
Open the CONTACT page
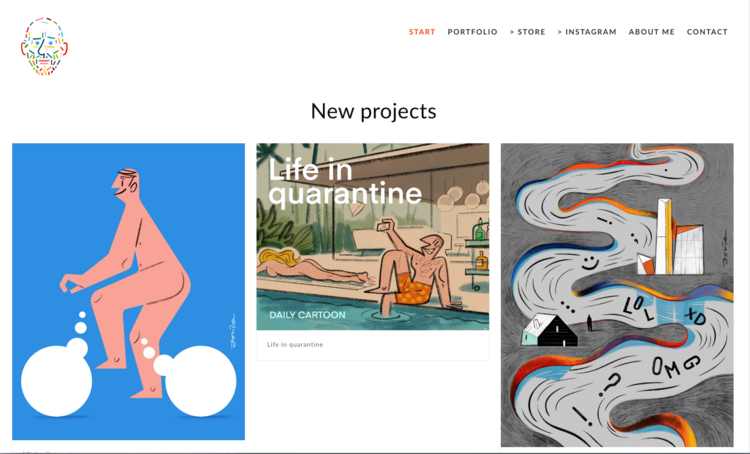pyautogui.click(x=707, y=32)
